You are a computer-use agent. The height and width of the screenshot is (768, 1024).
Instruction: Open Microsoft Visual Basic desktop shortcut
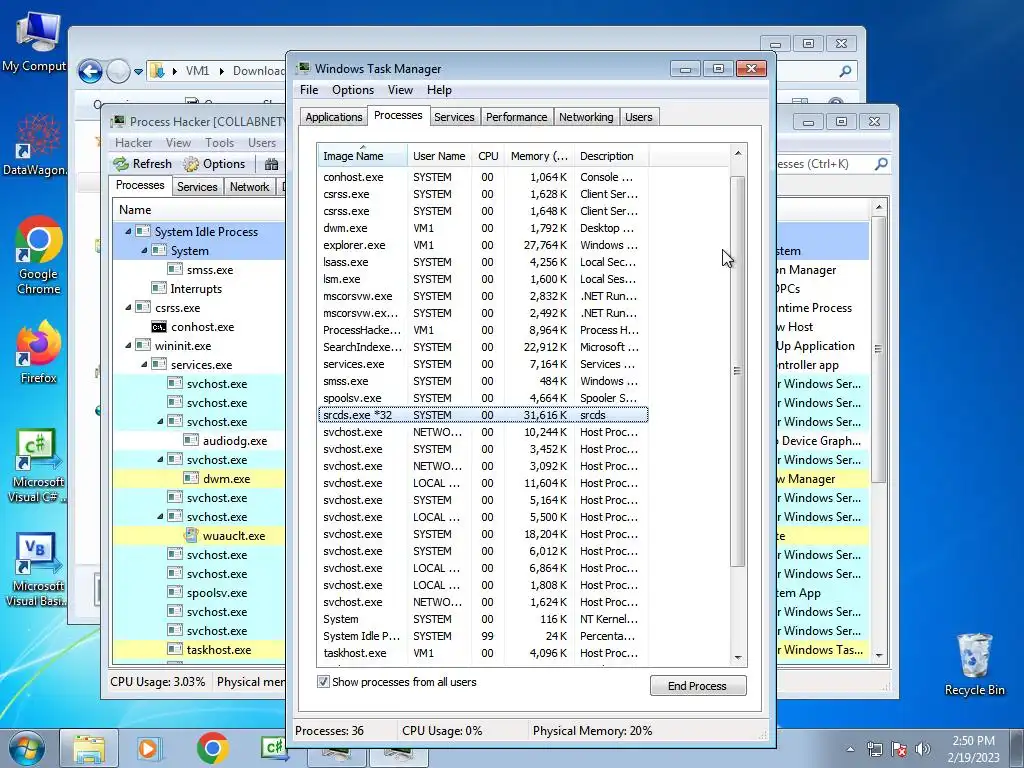(x=36, y=569)
